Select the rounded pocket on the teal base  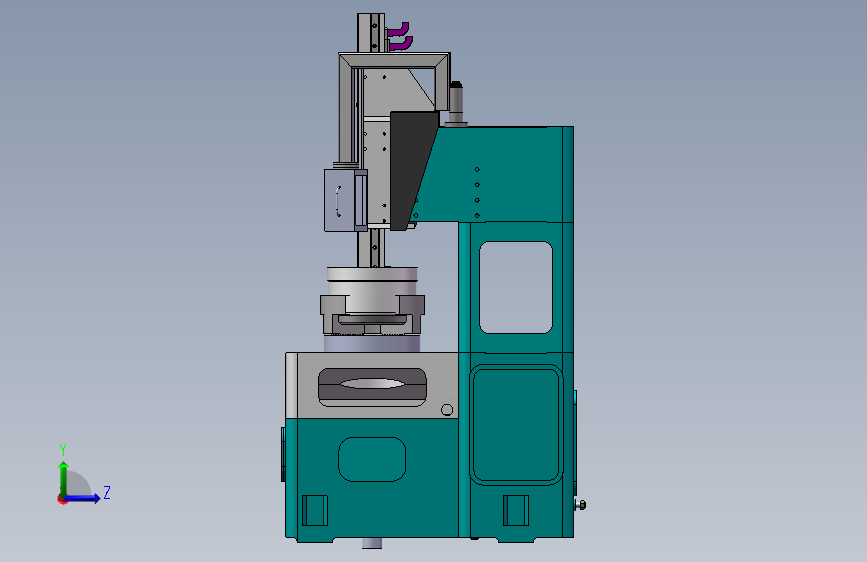pyautogui.click(x=372, y=459)
